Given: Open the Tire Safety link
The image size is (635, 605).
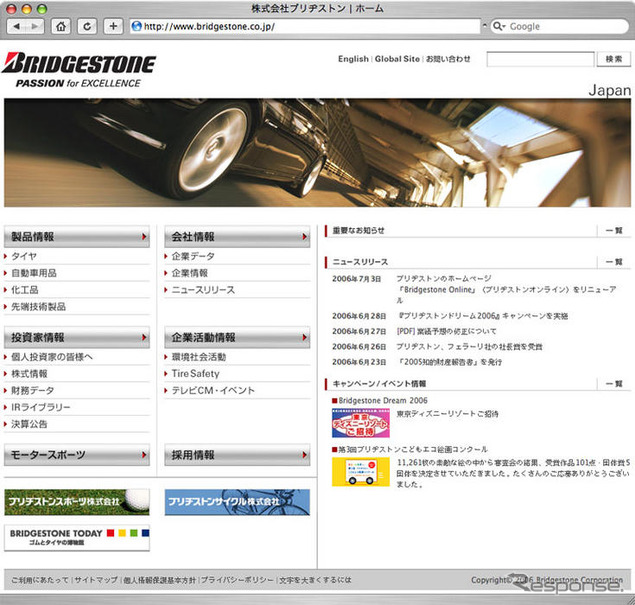Looking at the screenshot, I should (x=196, y=374).
